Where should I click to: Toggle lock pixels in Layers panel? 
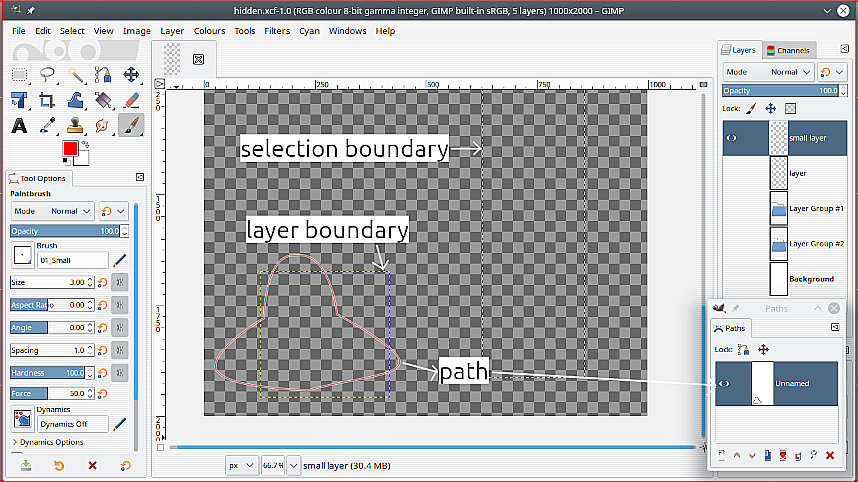coord(751,108)
